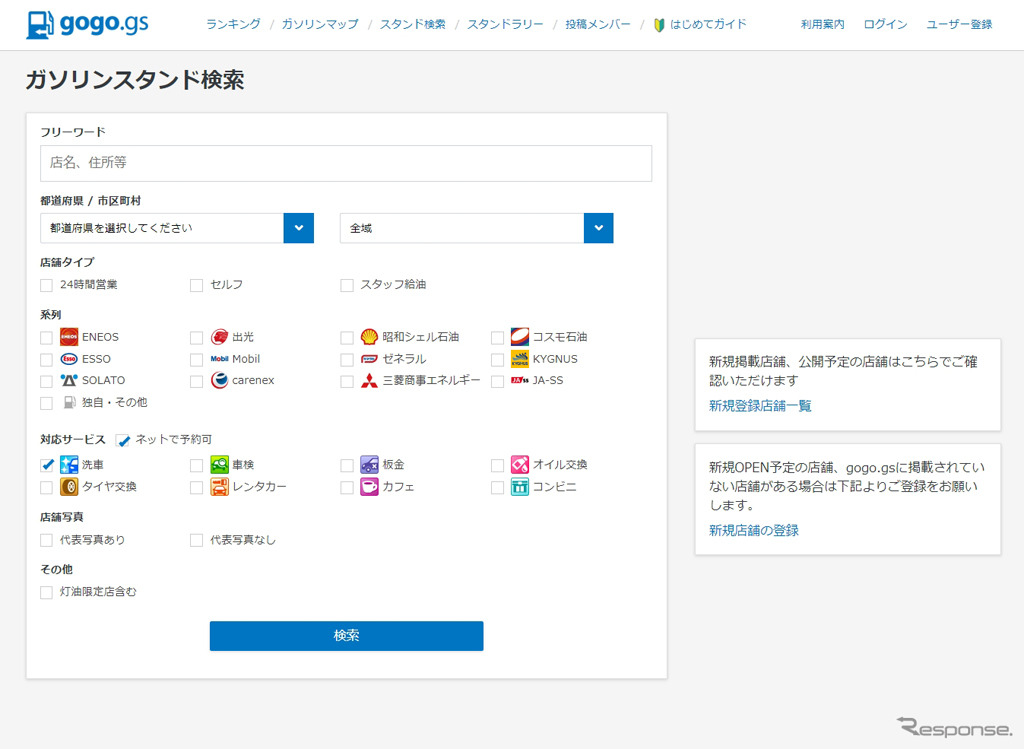Screen dimensions: 1024x749
Task: Enable the 24時間営業 checkbox
Action: 46,285
